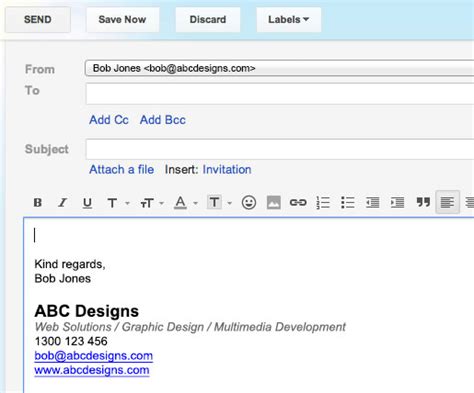Click the ABC Designs signature heading
The width and height of the screenshot is (474, 393).
tap(87, 311)
